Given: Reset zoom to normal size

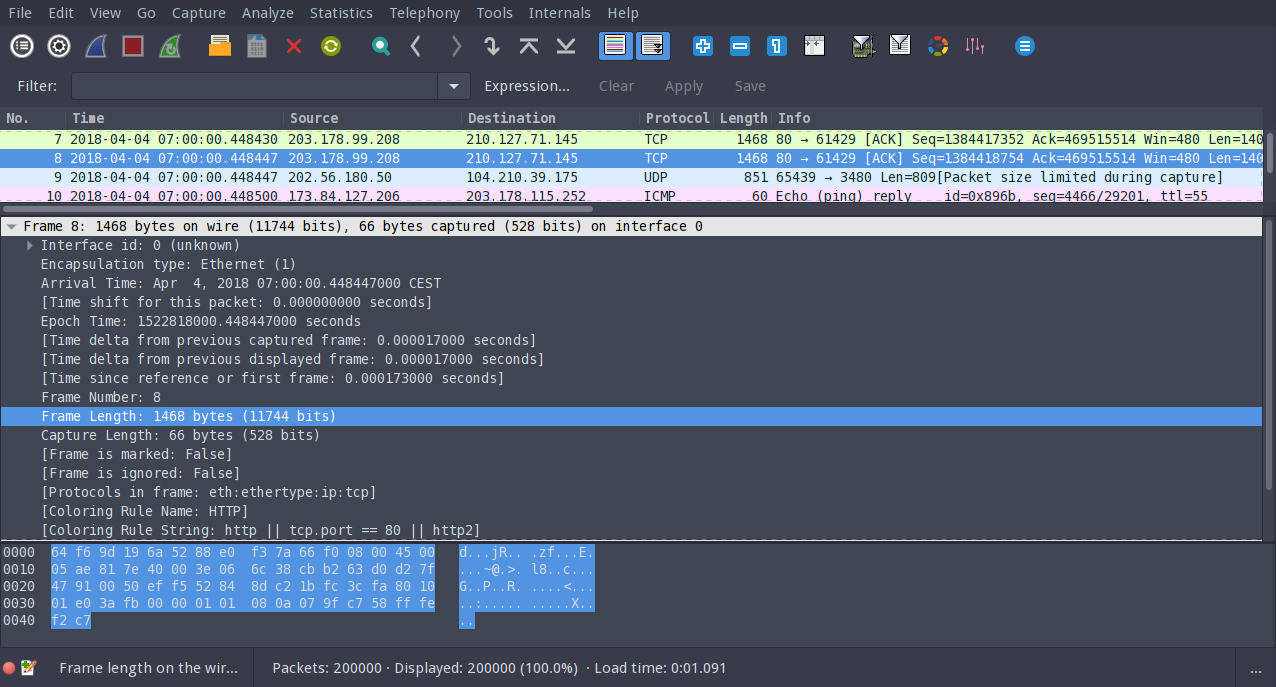Looking at the screenshot, I should coord(777,46).
